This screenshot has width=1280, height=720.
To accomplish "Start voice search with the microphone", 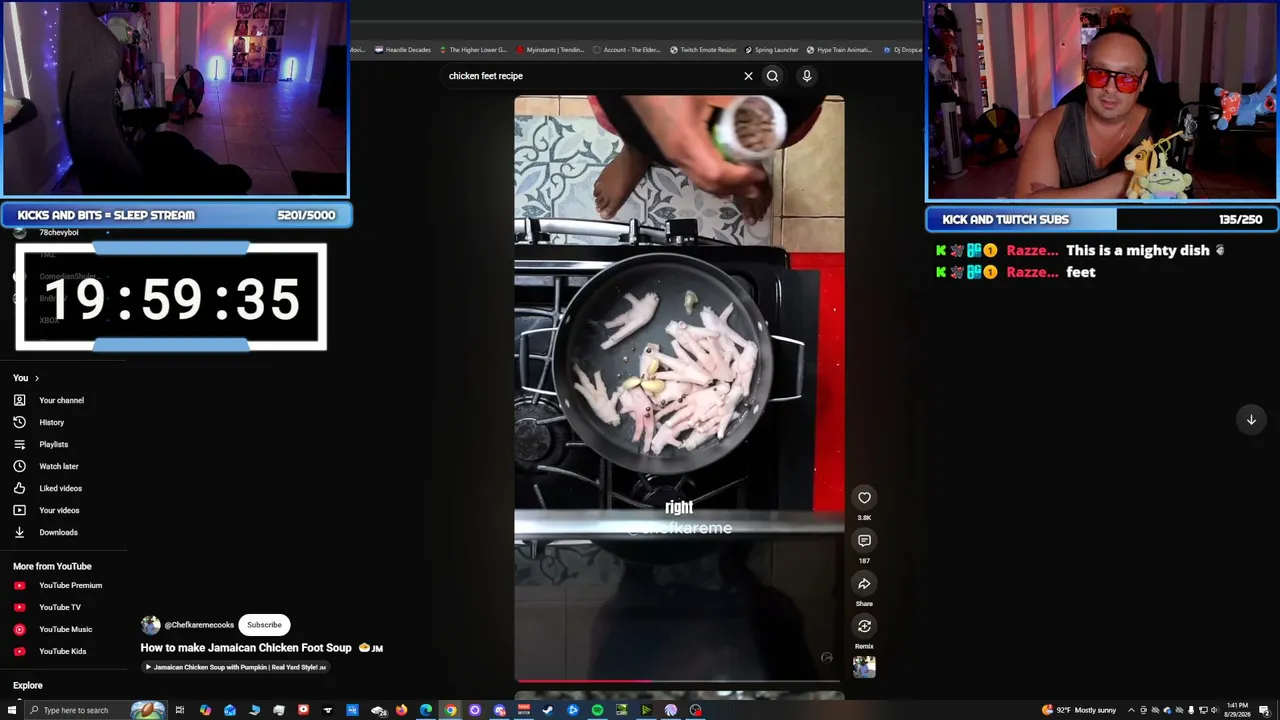I will (807, 76).
